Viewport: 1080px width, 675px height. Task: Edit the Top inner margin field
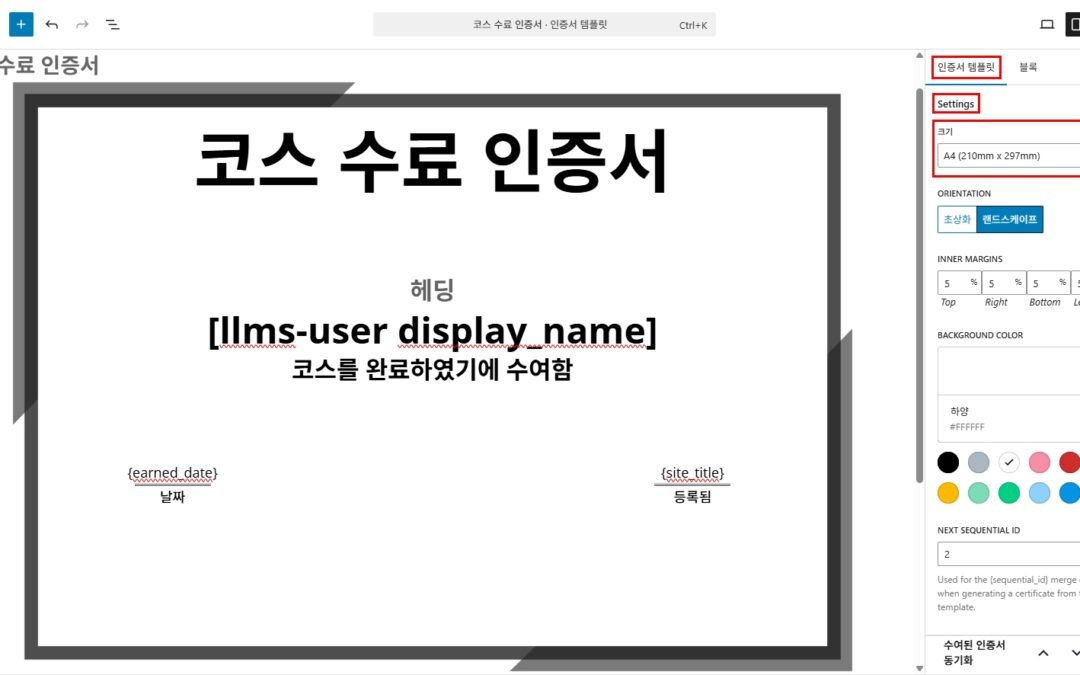coord(958,283)
